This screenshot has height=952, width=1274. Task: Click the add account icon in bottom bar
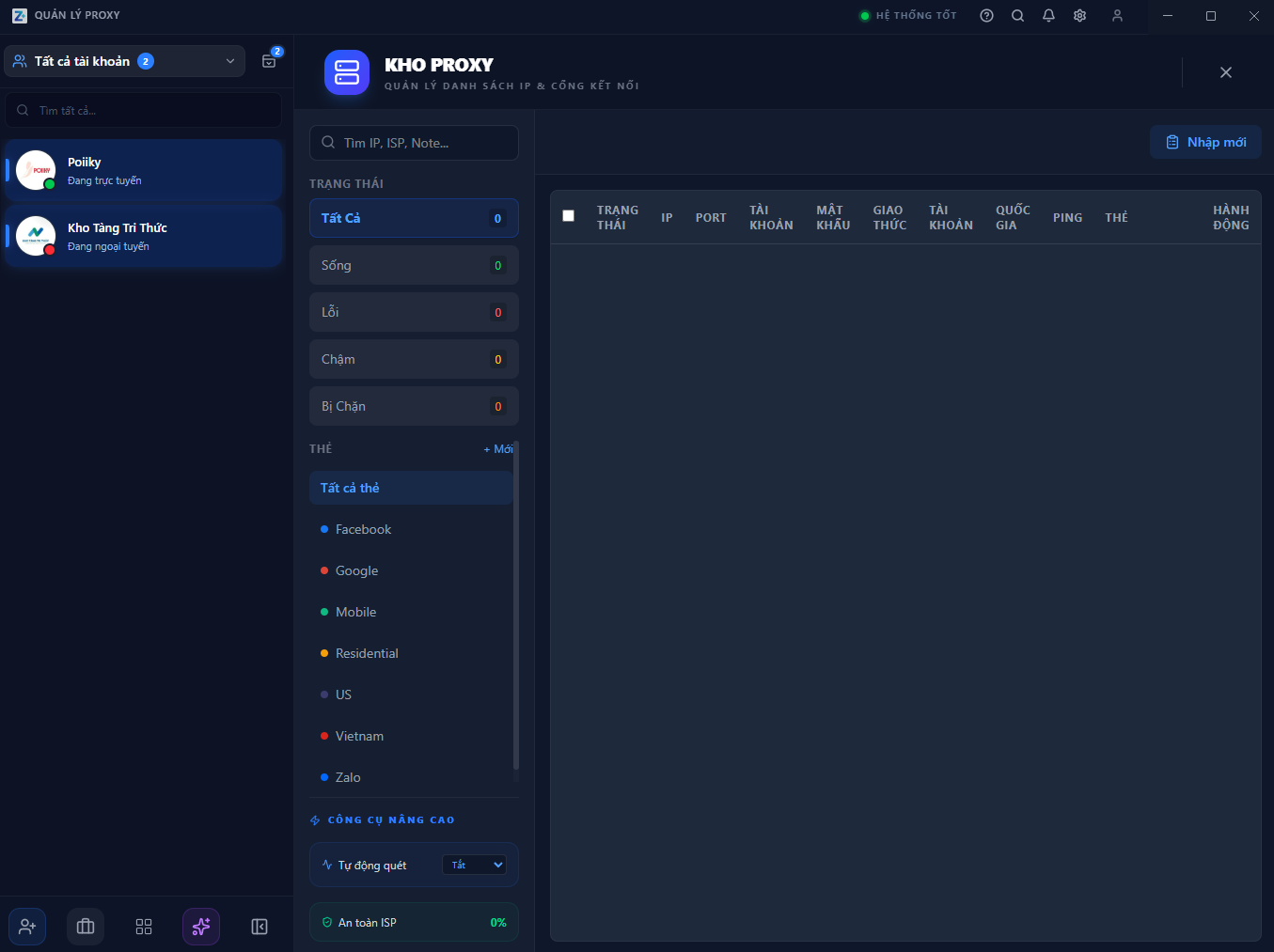tap(27, 927)
